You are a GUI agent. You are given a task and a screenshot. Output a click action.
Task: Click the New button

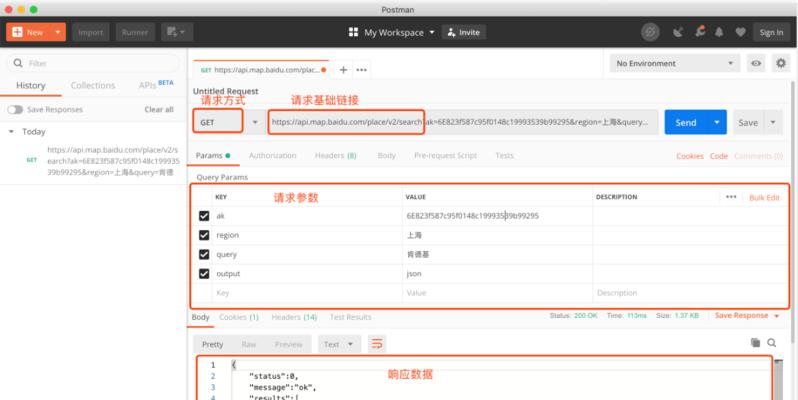click(28, 32)
